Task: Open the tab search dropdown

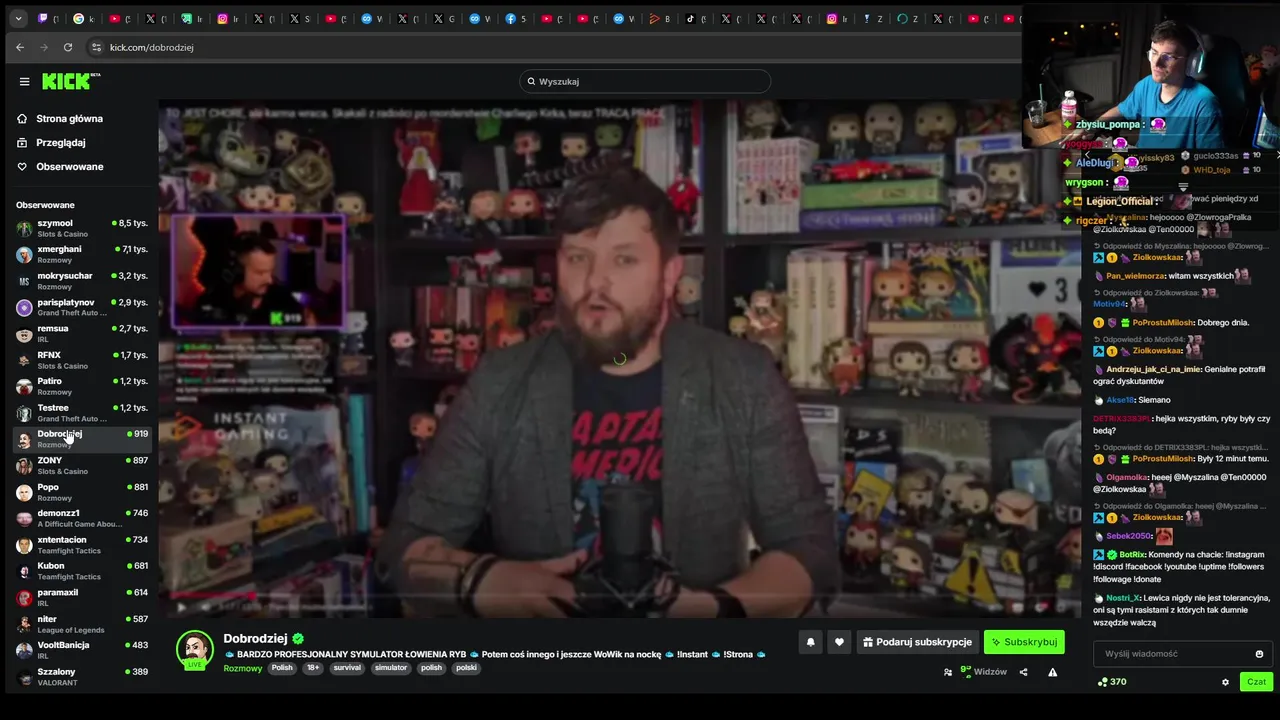Action: point(18,18)
